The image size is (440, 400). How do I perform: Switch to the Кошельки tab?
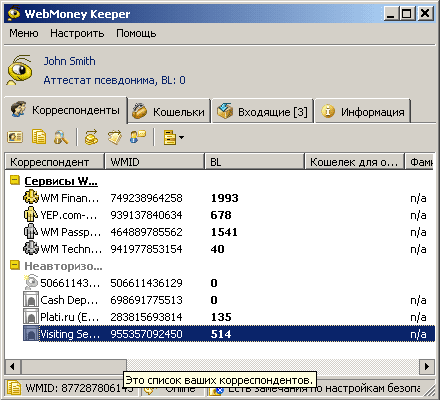[169, 112]
